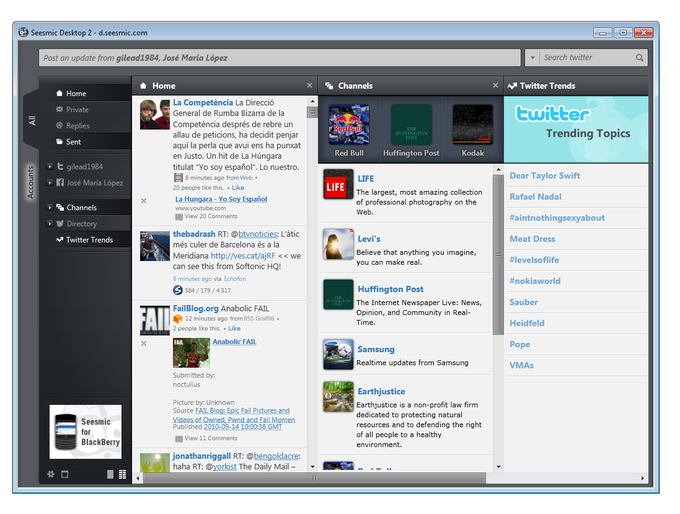Focus the Search twitter field
680x514 pixels.
pyautogui.click(x=587, y=57)
